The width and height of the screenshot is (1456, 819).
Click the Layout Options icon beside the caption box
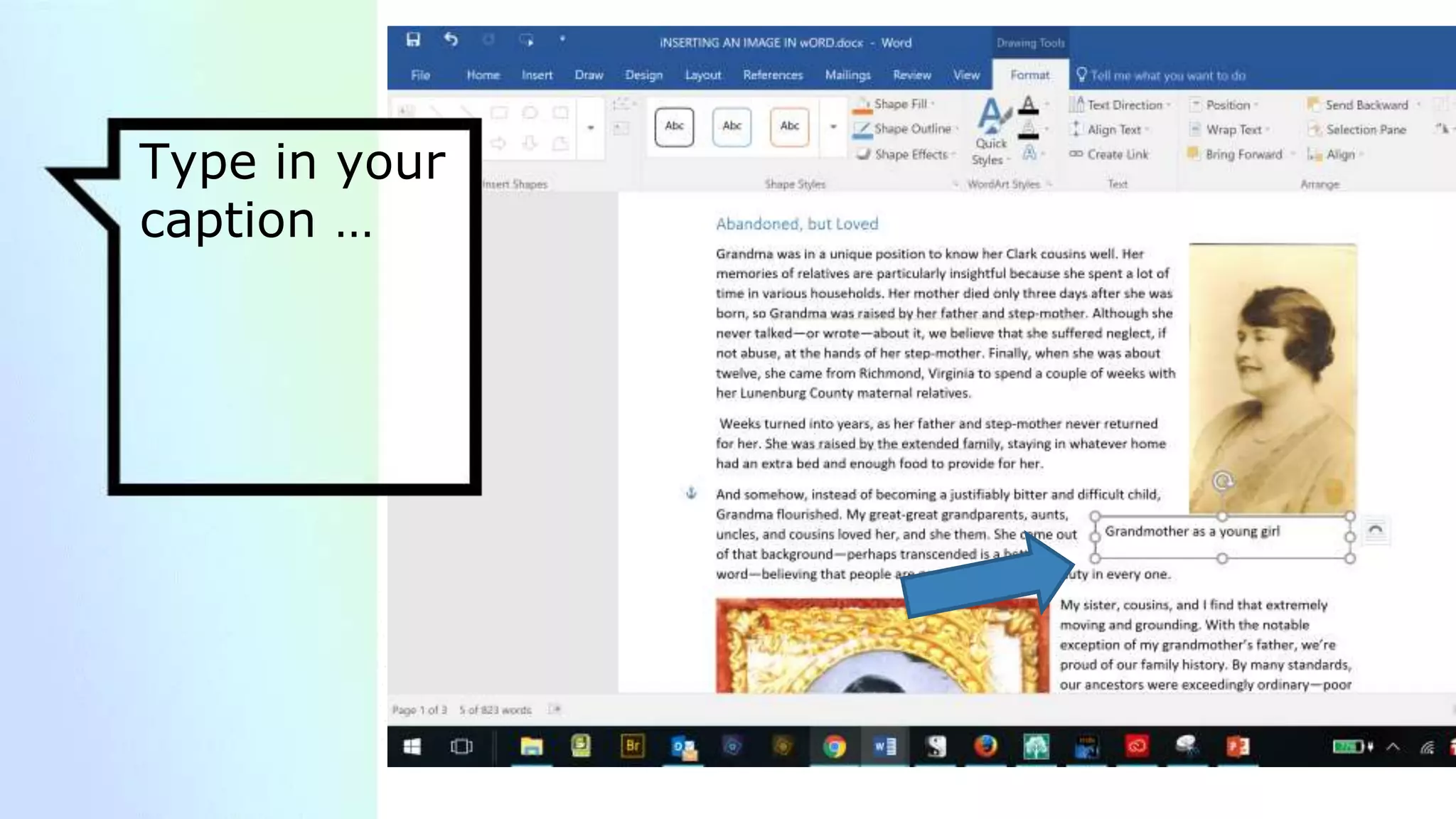point(1376,531)
